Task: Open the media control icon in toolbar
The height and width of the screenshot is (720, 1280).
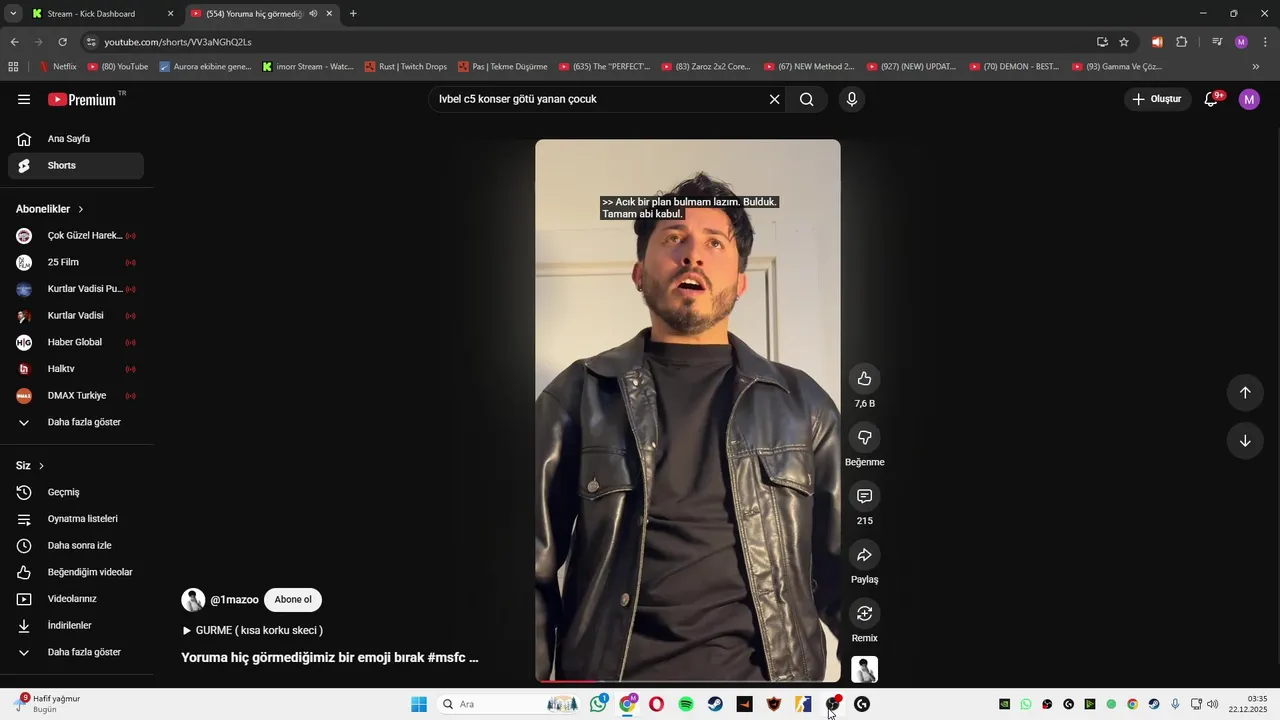Action: [x=1217, y=42]
